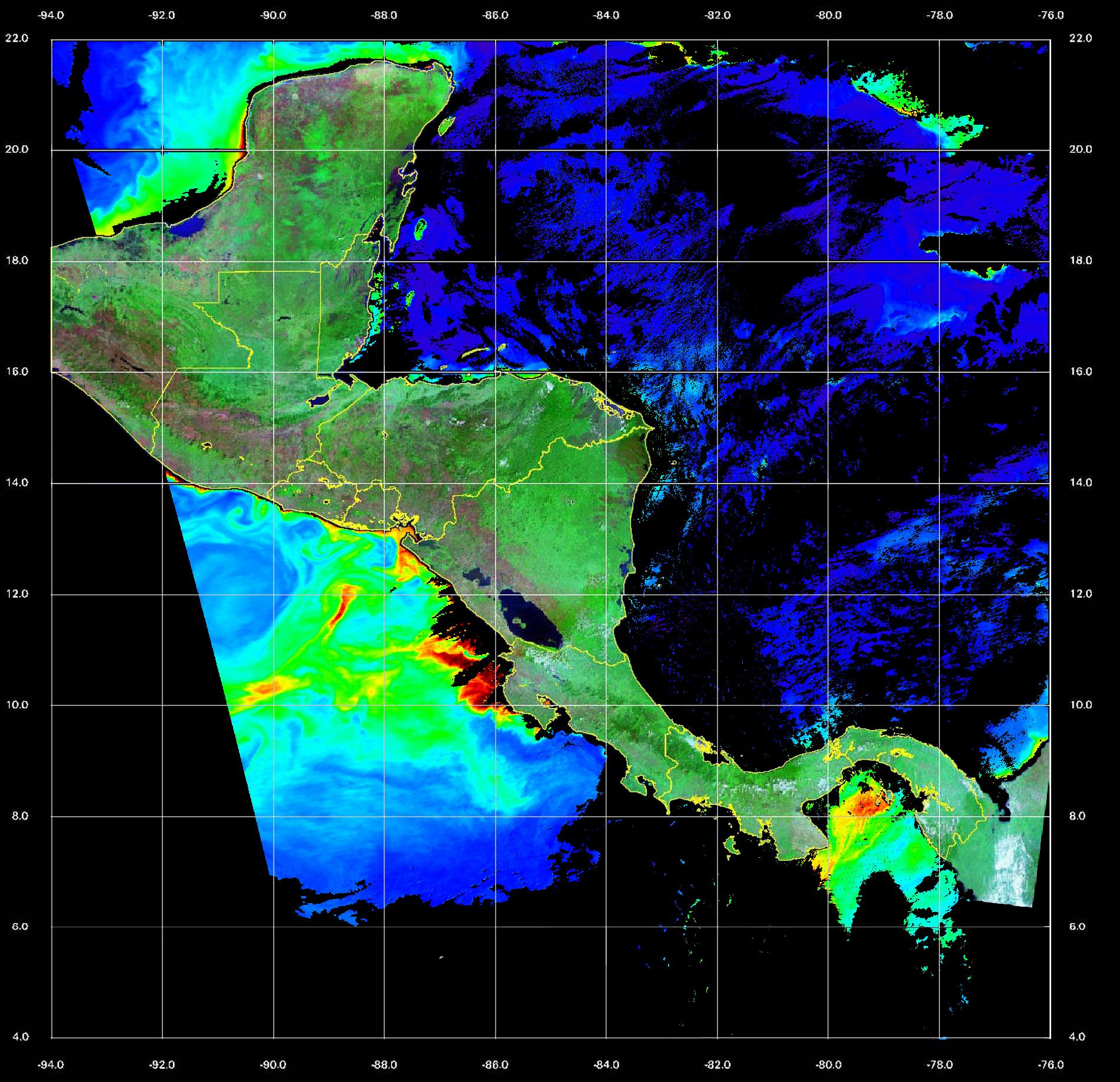The height and width of the screenshot is (1082, 1120).
Task: Click the grid intersection at -90.0 longitude, 20.0 latitude
Action: (273, 150)
